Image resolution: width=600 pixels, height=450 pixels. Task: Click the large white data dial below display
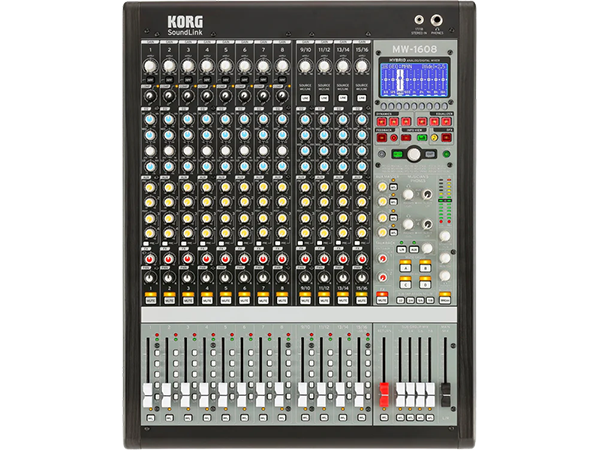click(414, 154)
